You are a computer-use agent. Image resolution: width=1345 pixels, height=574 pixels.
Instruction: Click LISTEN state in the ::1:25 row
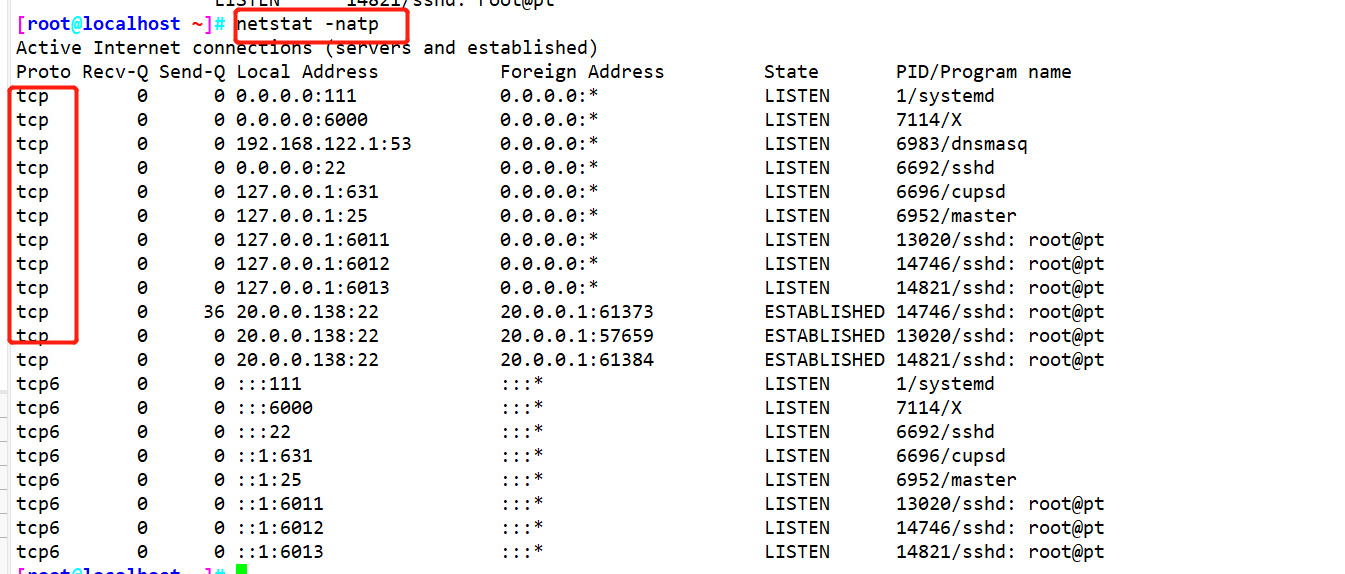coord(797,480)
